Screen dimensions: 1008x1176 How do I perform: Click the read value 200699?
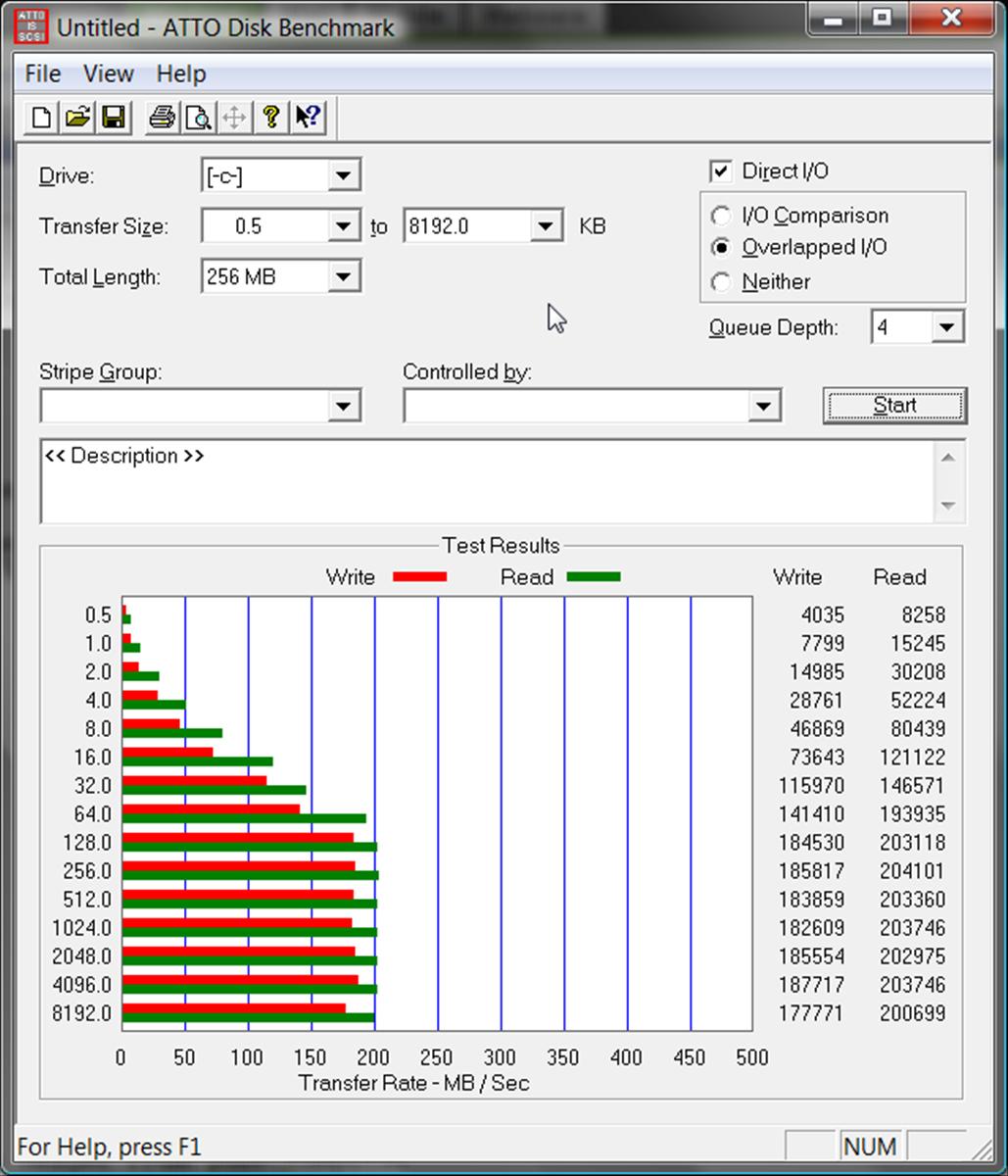pyautogui.click(x=913, y=1013)
